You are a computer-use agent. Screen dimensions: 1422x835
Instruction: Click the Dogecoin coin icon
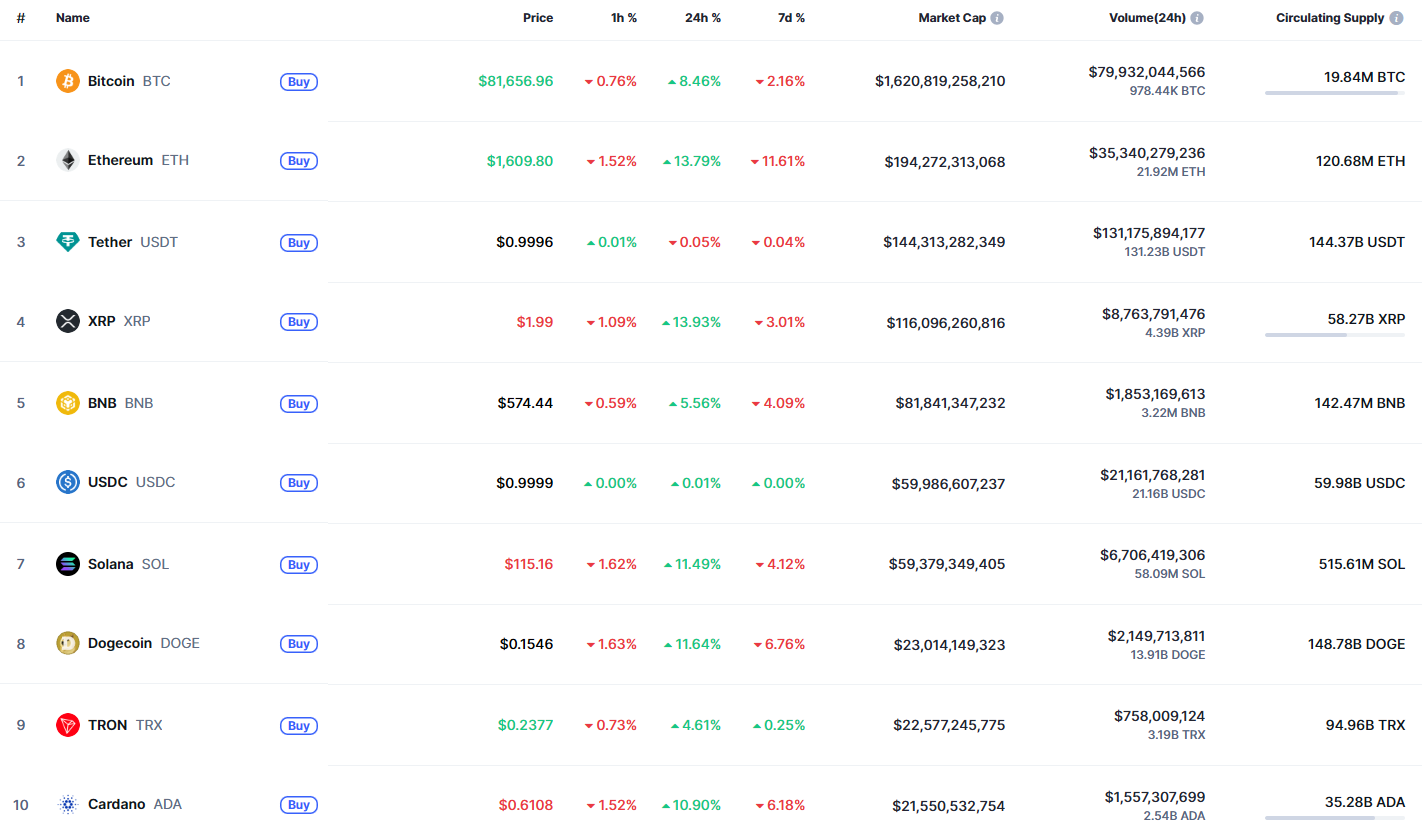pos(67,643)
